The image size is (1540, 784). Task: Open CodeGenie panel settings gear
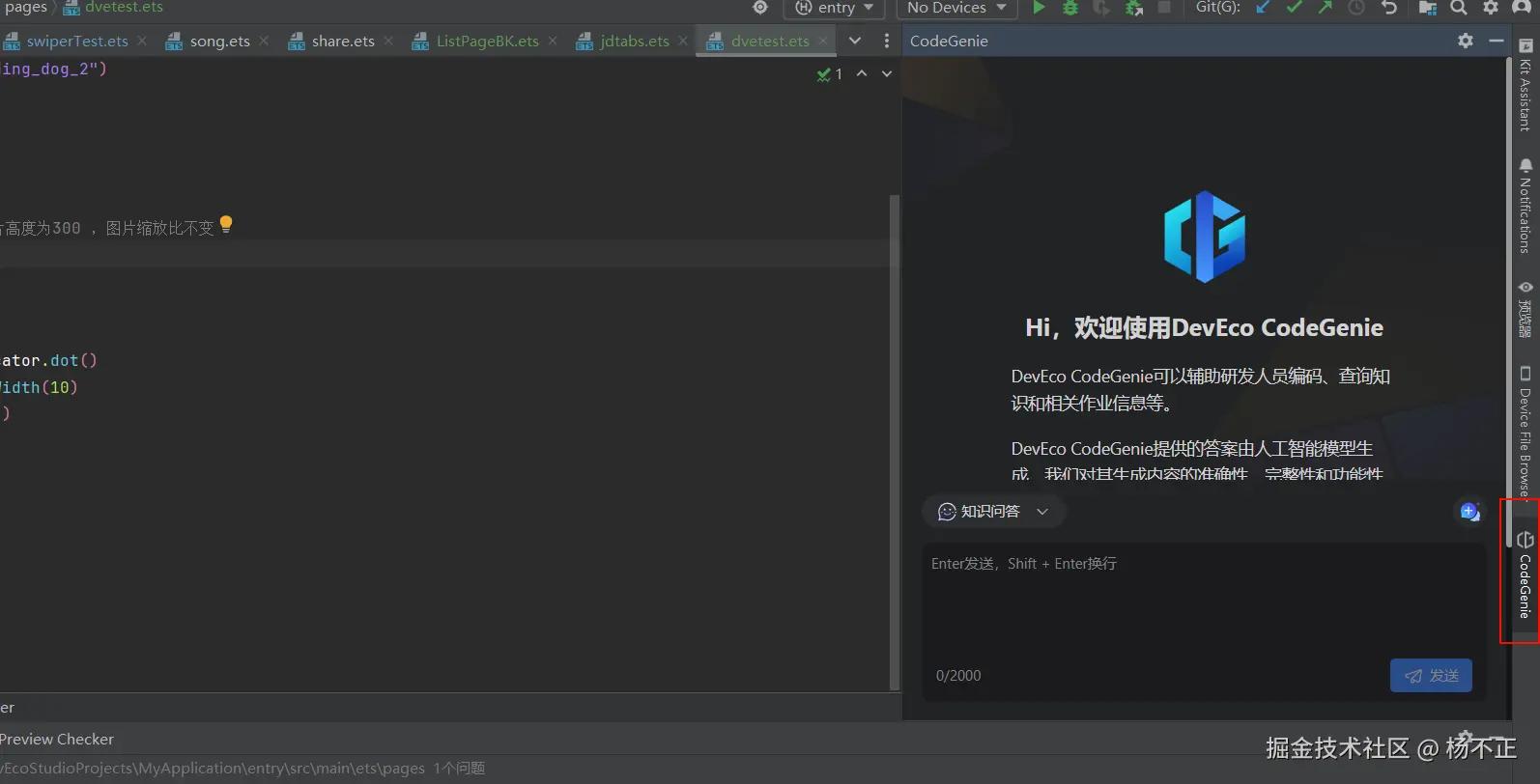coord(1466,41)
